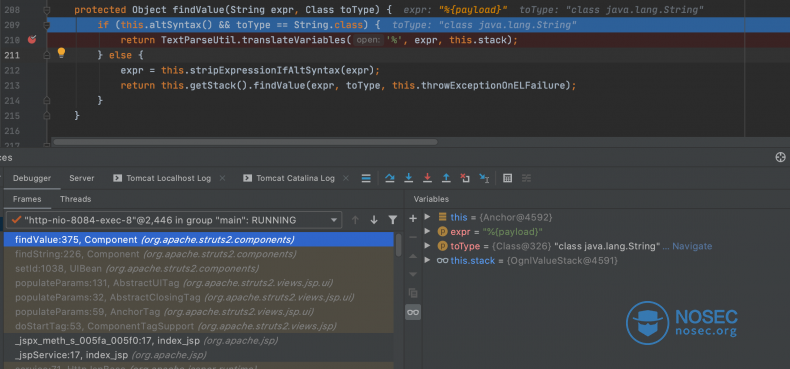
Task: Close the Tomcat Localhost Log tab
Action: (222, 178)
